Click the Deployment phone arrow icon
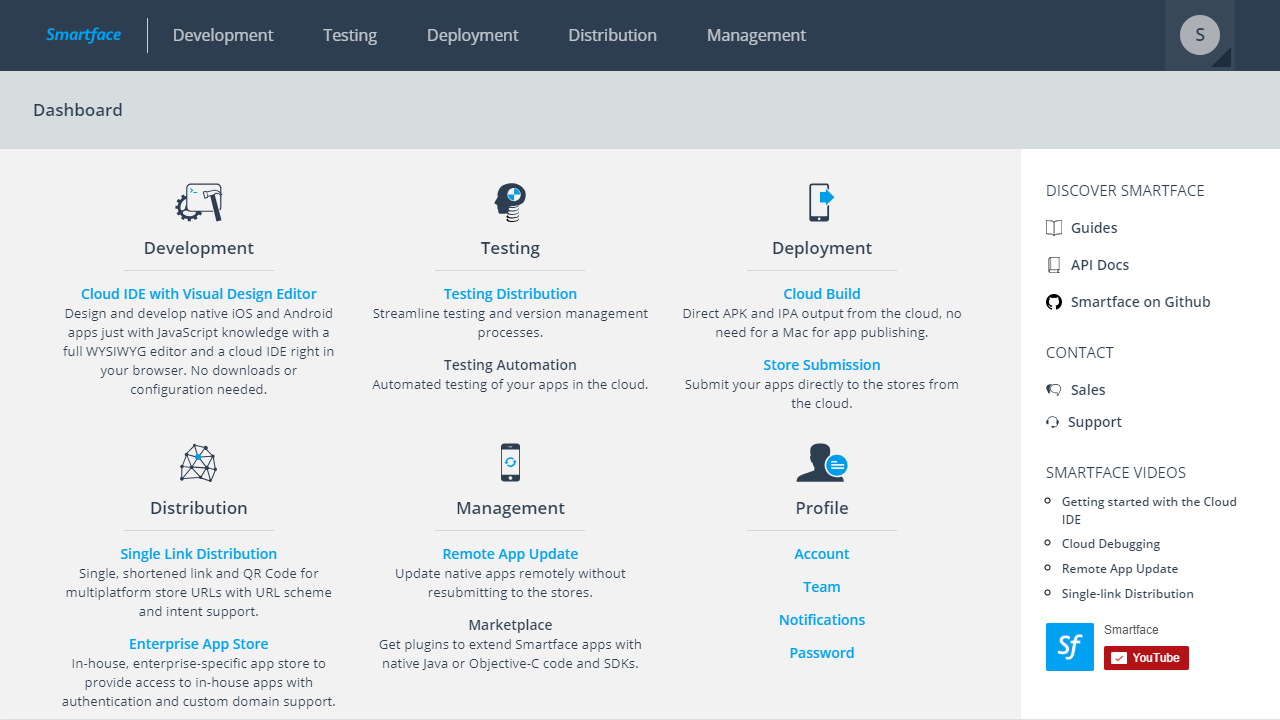 pos(821,202)
